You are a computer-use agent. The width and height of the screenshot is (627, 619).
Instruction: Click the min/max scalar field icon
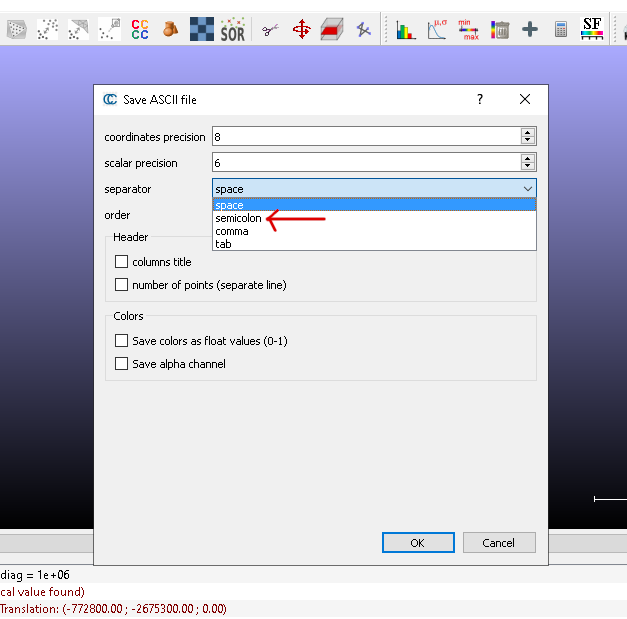[x=468, y=29]
